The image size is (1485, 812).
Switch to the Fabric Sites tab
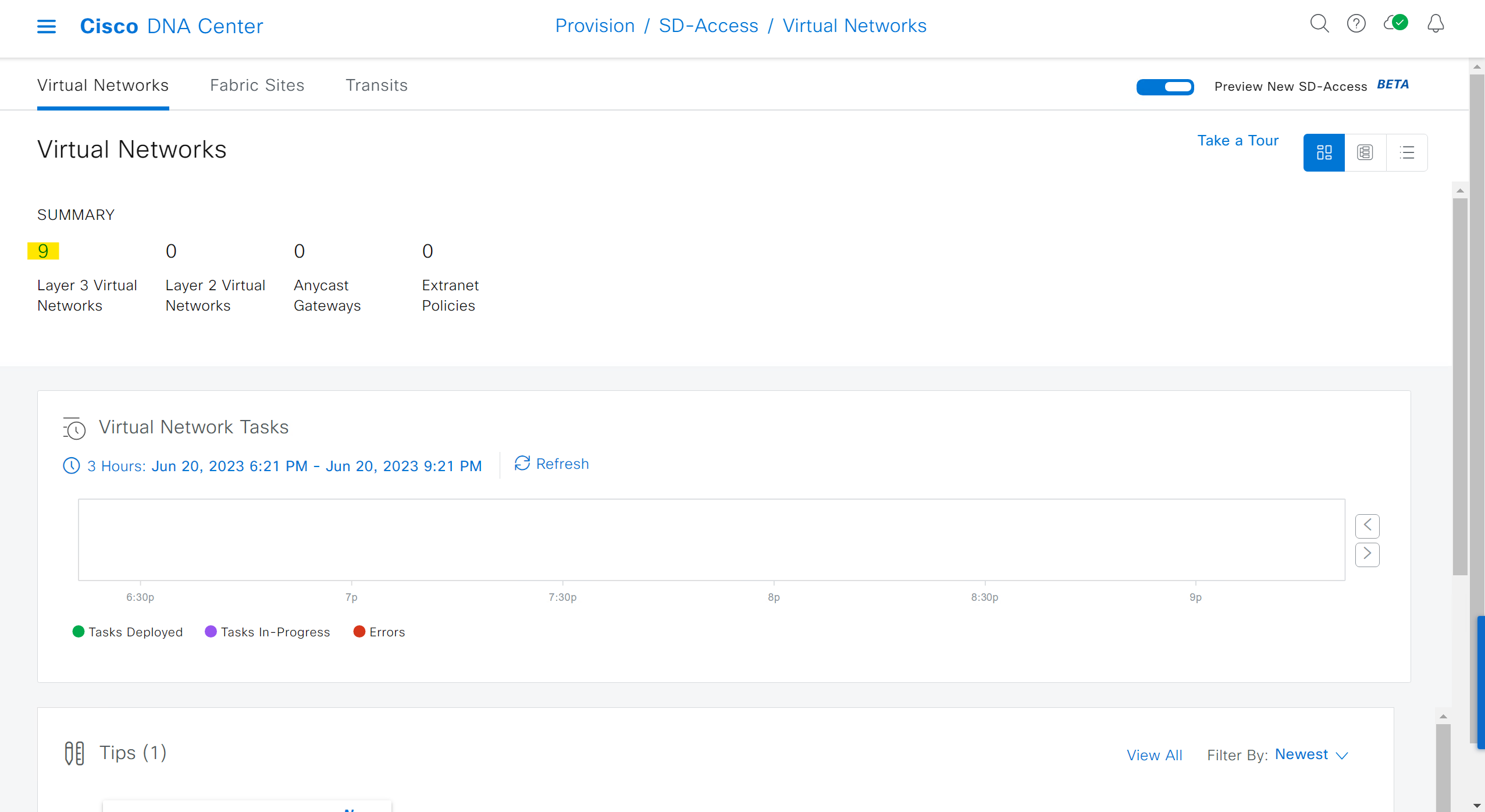point(257,85)
